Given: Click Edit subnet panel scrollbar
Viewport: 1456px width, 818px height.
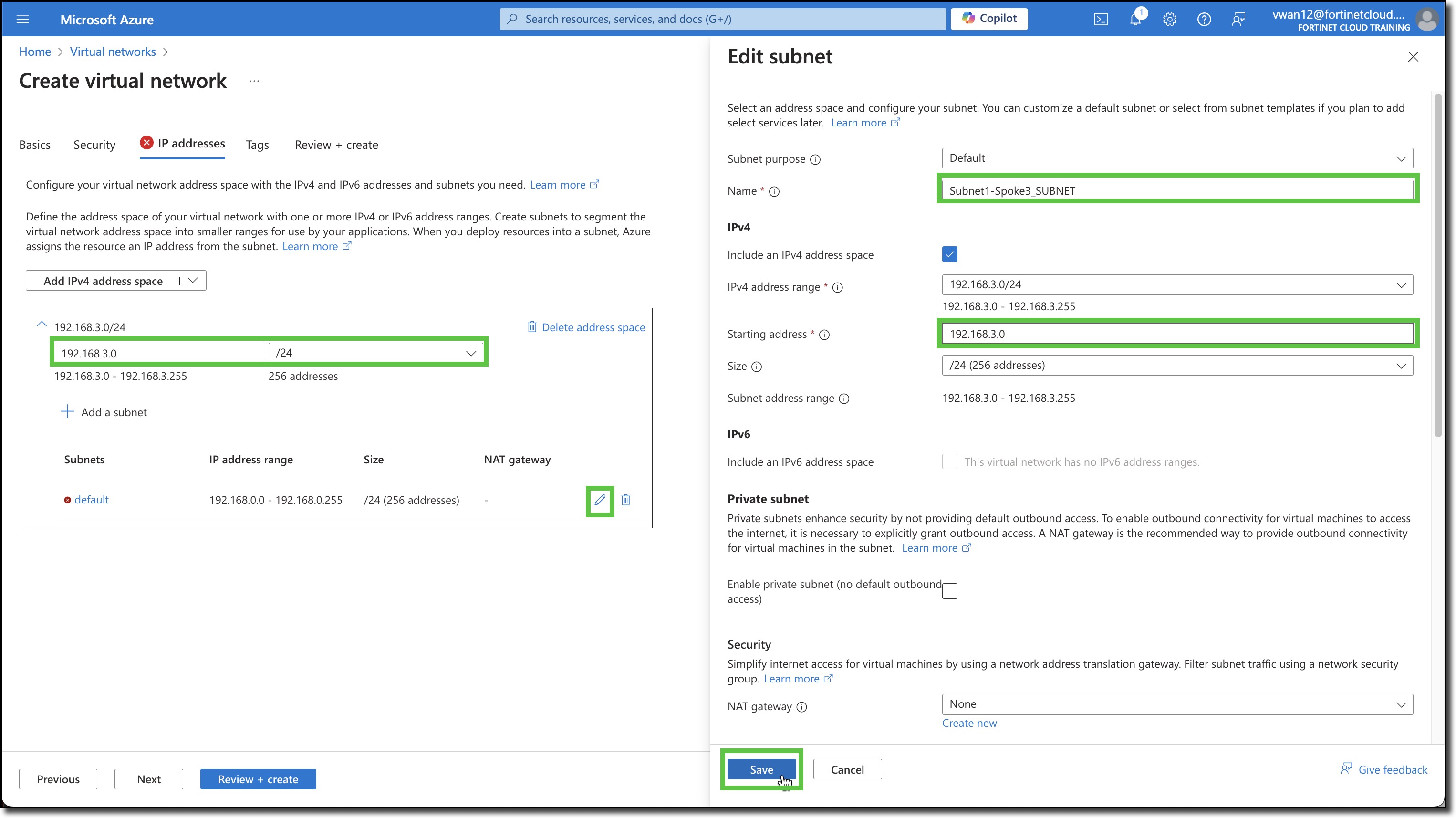Looking at the screenshot, I should click(x=1438, y=266).
